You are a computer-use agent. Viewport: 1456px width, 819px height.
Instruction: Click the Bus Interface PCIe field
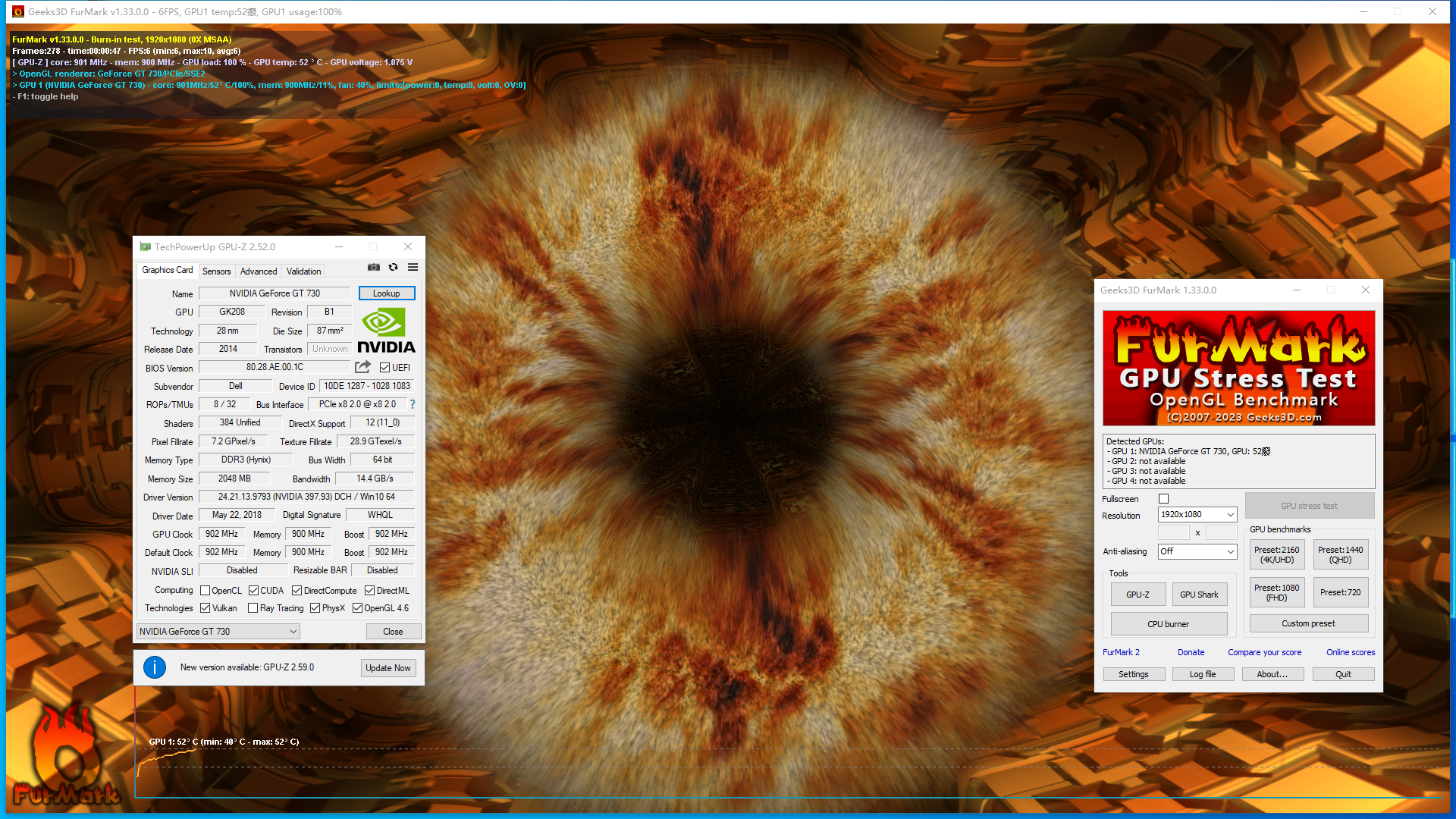357,404
